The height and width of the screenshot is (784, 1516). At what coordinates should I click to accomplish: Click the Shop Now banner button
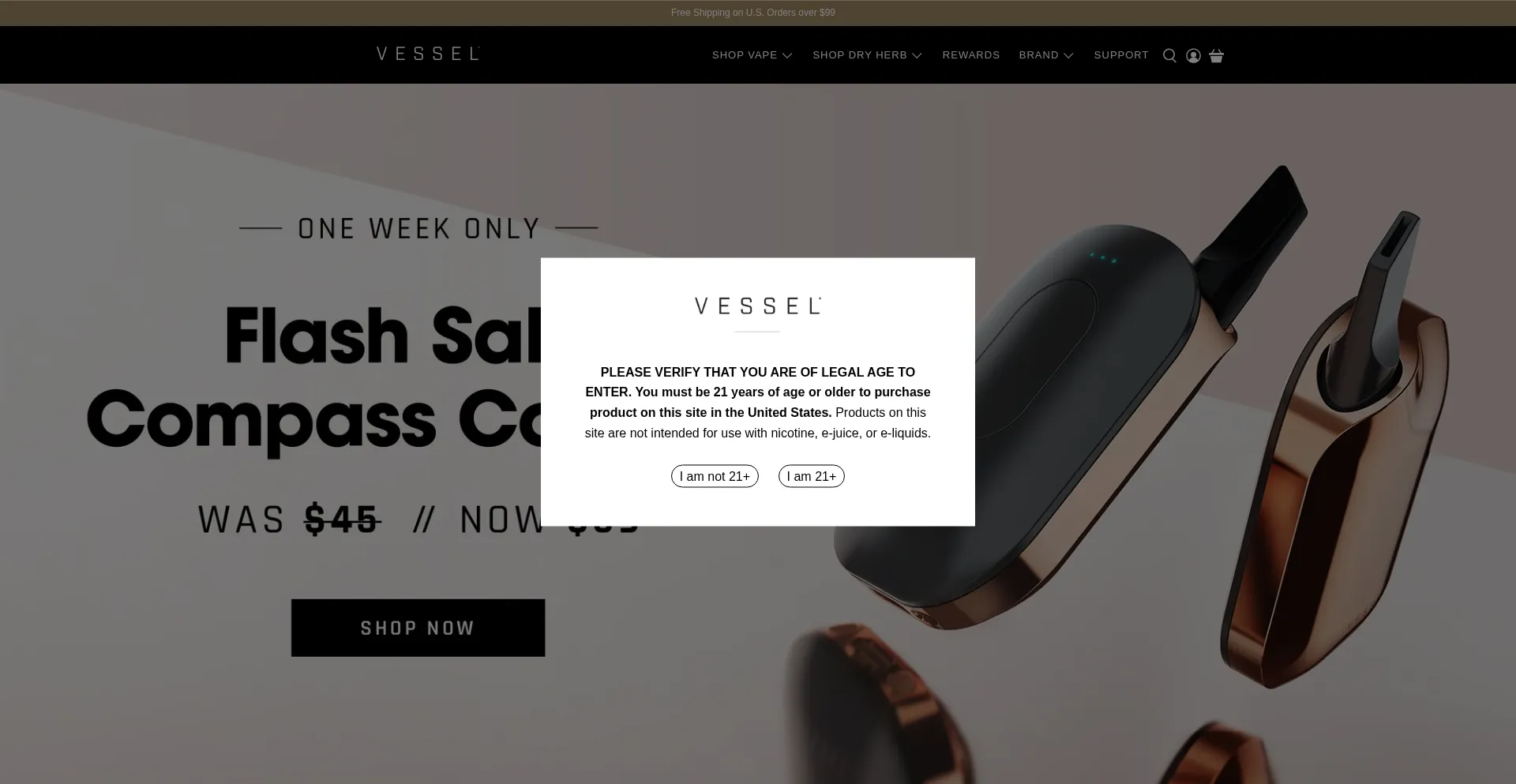pos(418,628)
